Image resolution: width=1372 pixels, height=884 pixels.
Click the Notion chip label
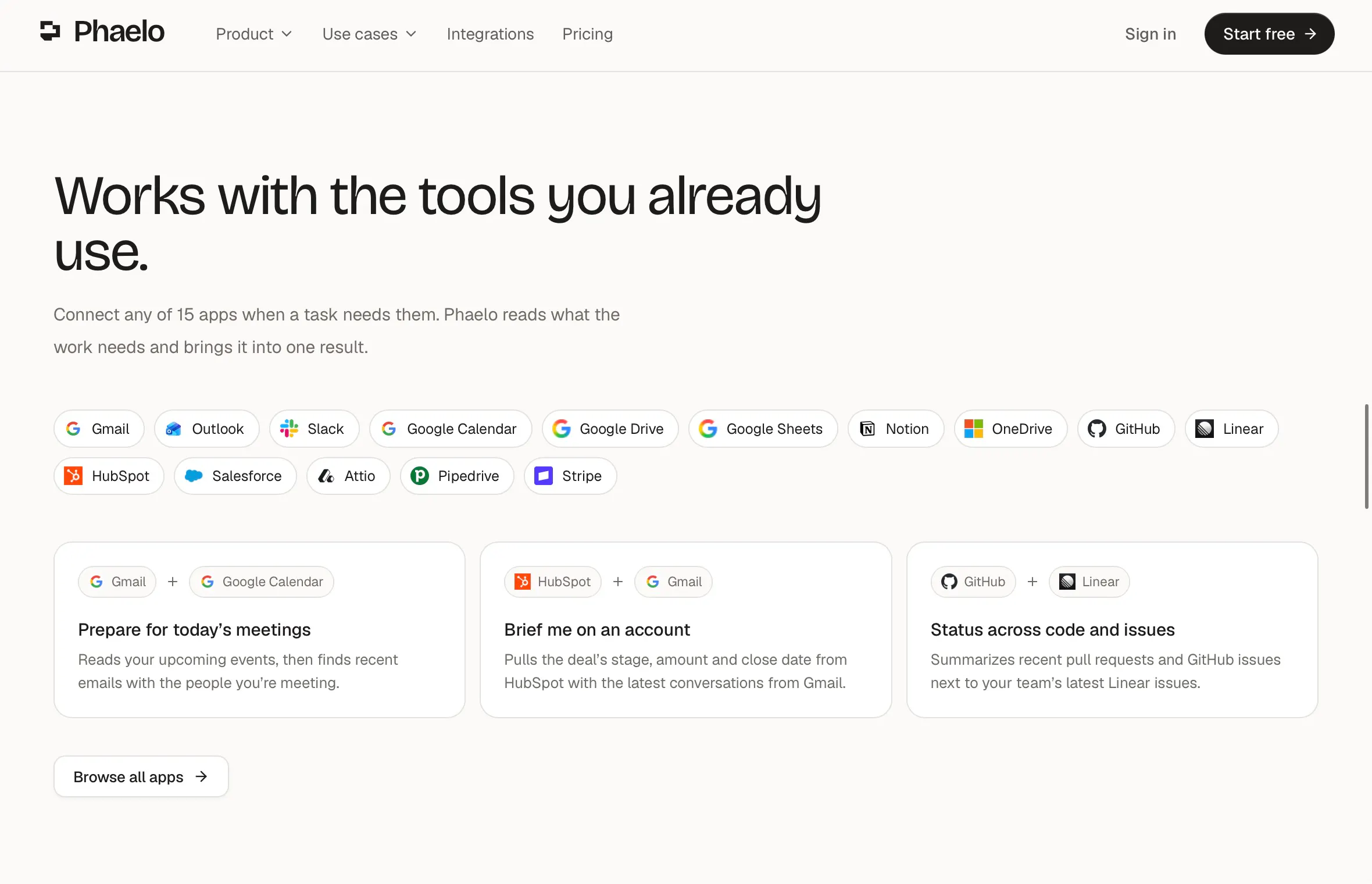point(907,429)
